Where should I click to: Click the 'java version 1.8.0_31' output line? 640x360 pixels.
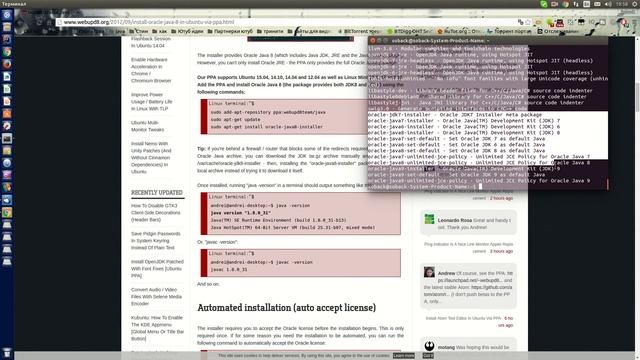point(240,213)
